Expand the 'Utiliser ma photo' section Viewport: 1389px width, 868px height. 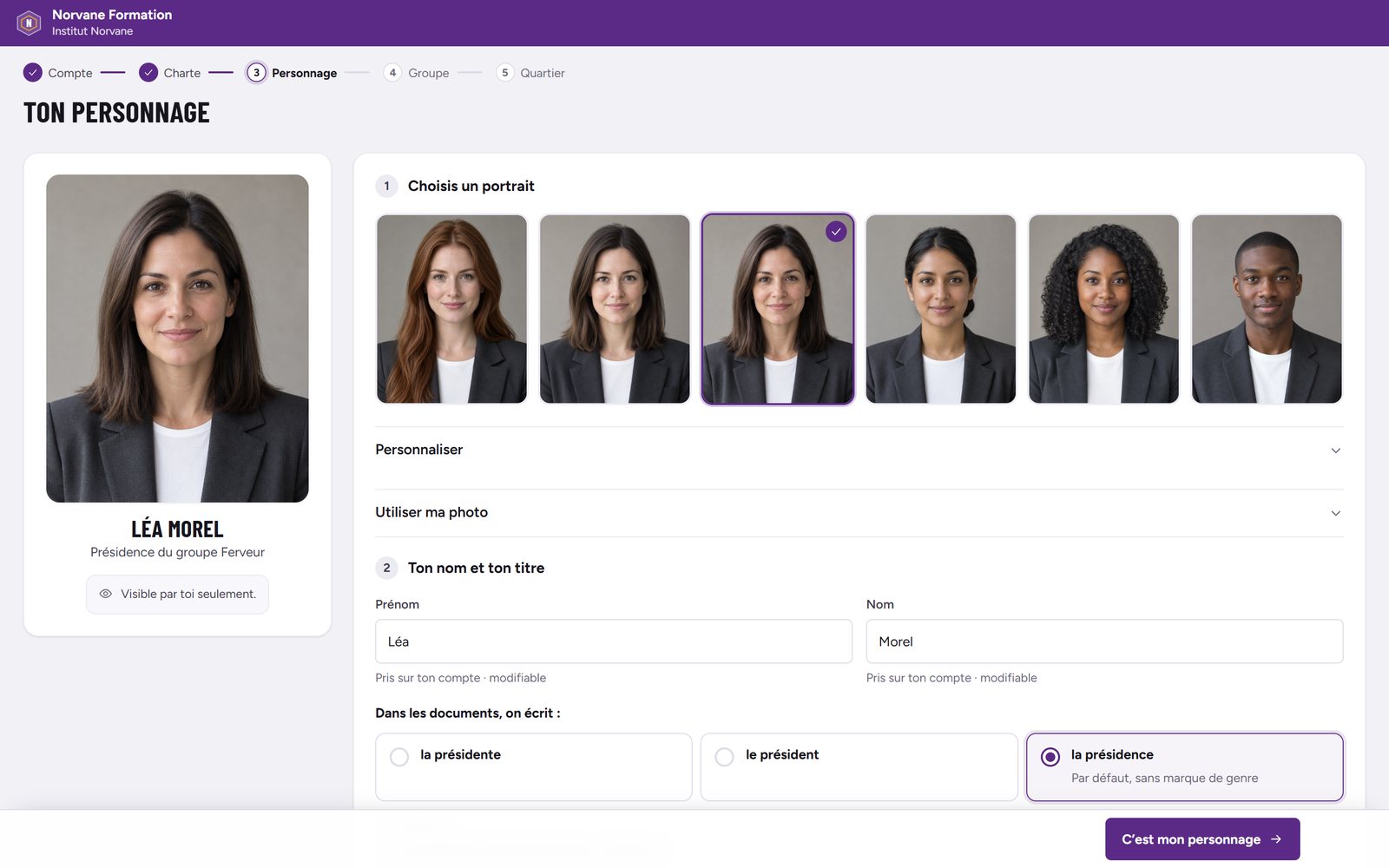pos(859,513)
